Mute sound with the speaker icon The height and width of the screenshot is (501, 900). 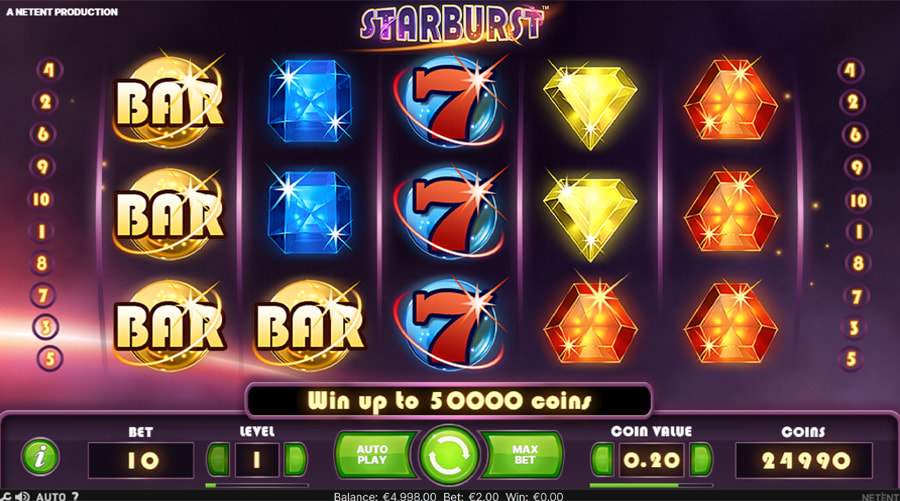coord(22,496)
